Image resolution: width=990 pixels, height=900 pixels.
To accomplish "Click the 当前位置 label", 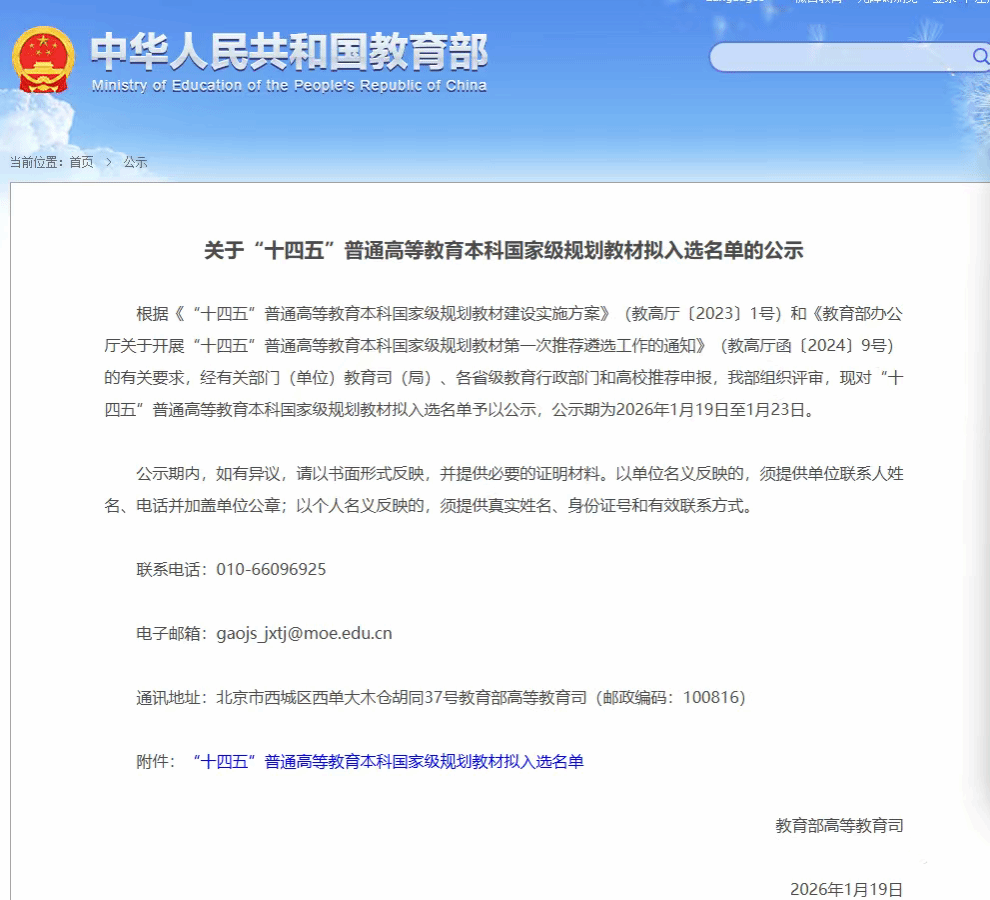I will pyautogui.click(x=35, y=162).
